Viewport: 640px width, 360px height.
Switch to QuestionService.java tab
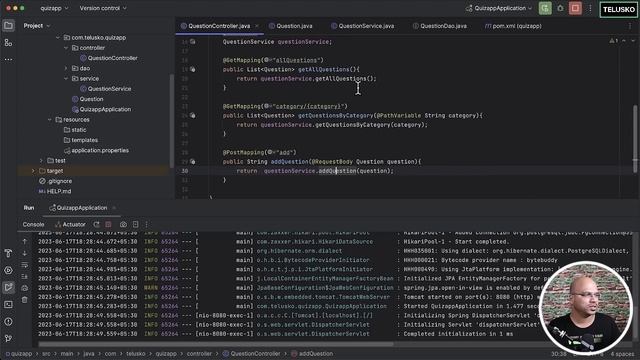362,26
